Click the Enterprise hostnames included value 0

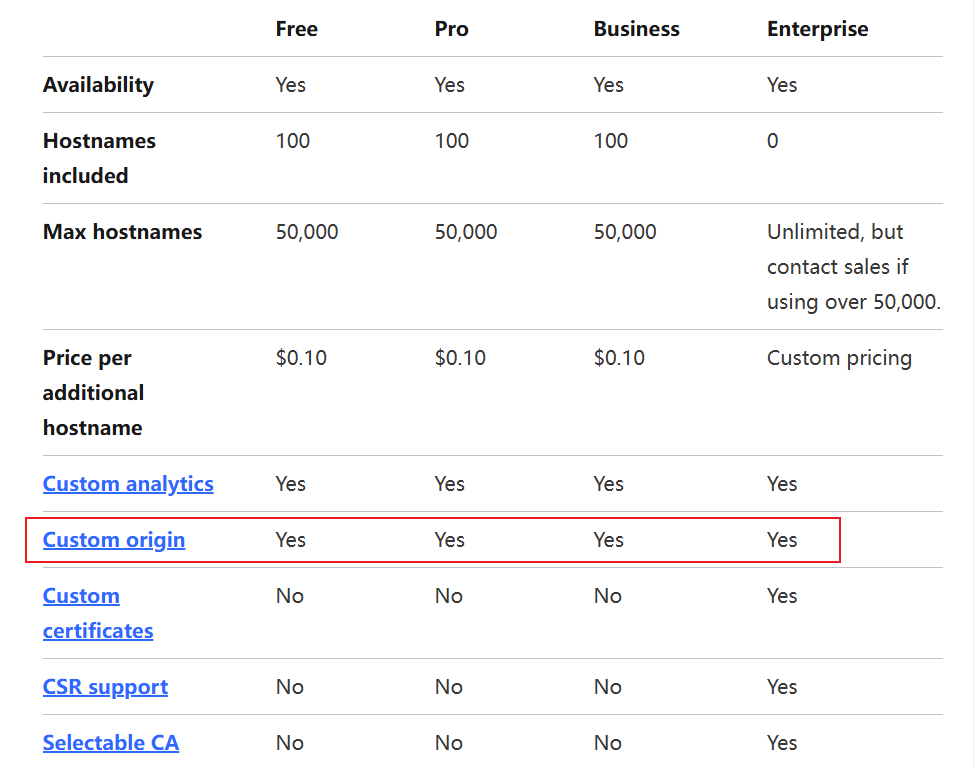pyautogui.click(x=772, y=141)
